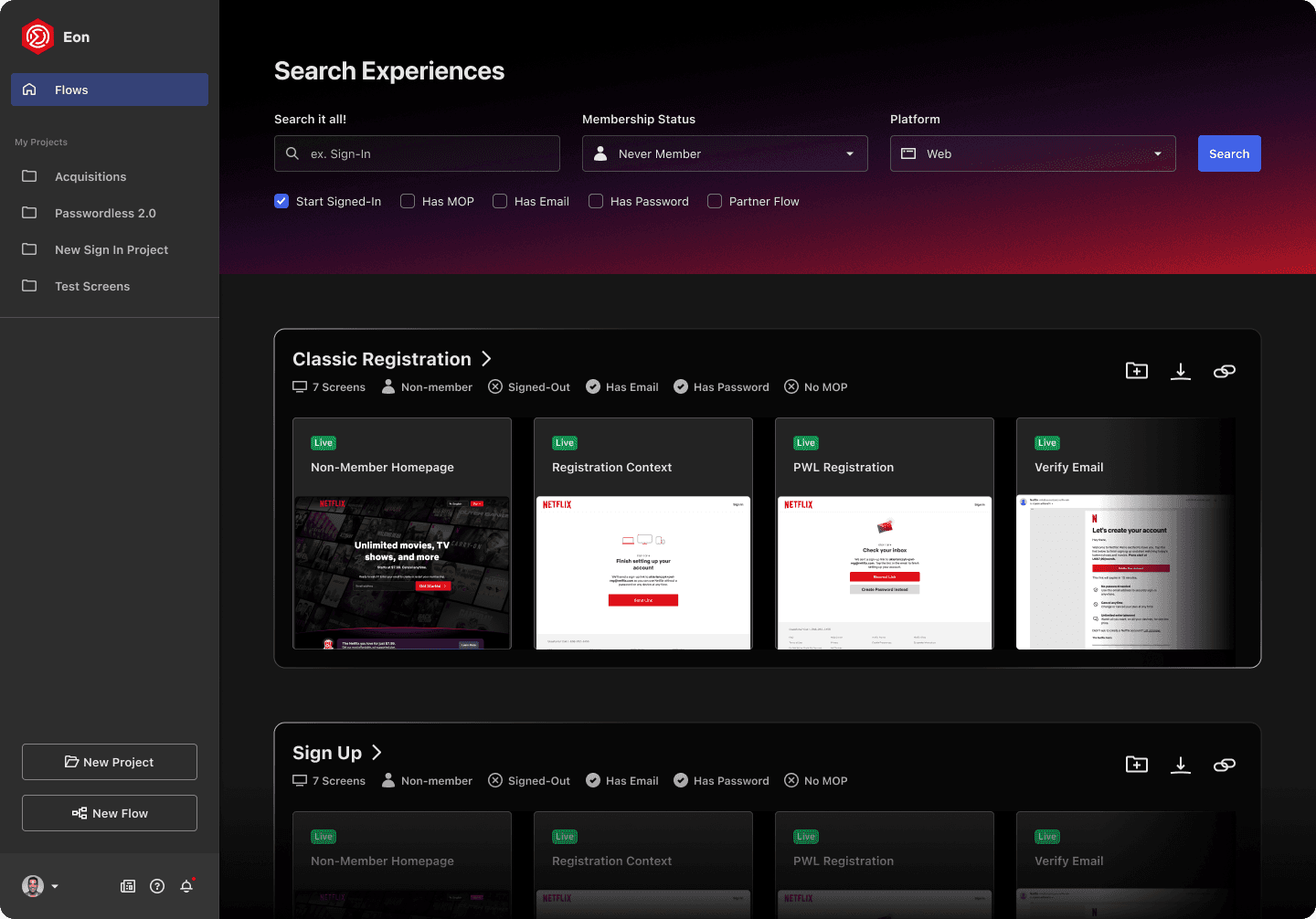Click the blue Search button

[x=1229, y=153]
